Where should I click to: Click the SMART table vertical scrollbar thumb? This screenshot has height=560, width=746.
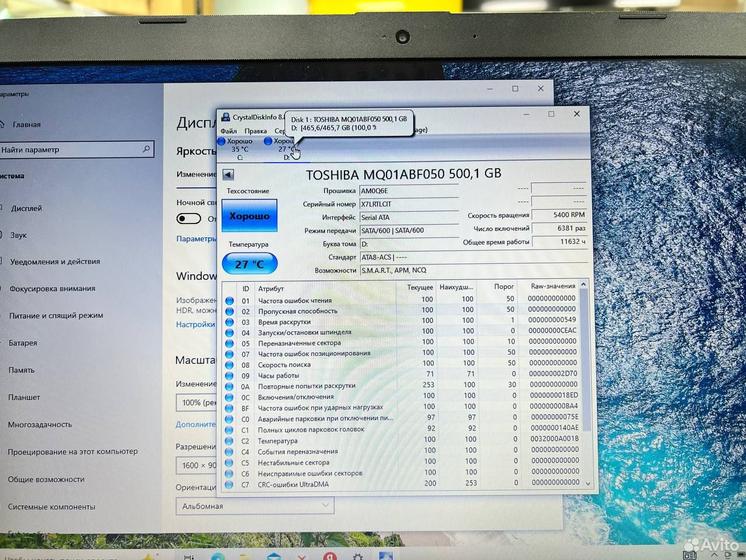coord(586,359)
